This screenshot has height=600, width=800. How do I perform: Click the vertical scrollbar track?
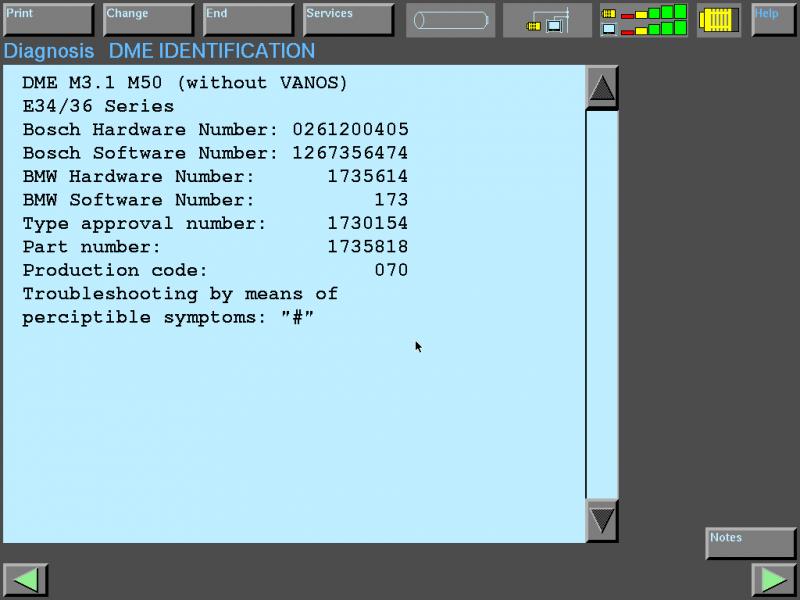(x=601, y=300)
